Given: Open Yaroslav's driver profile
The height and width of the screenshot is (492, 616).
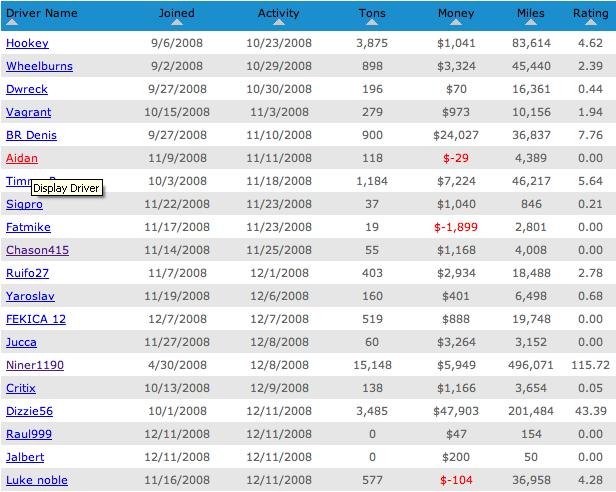Looking at the screenshot, I should 31,297.
